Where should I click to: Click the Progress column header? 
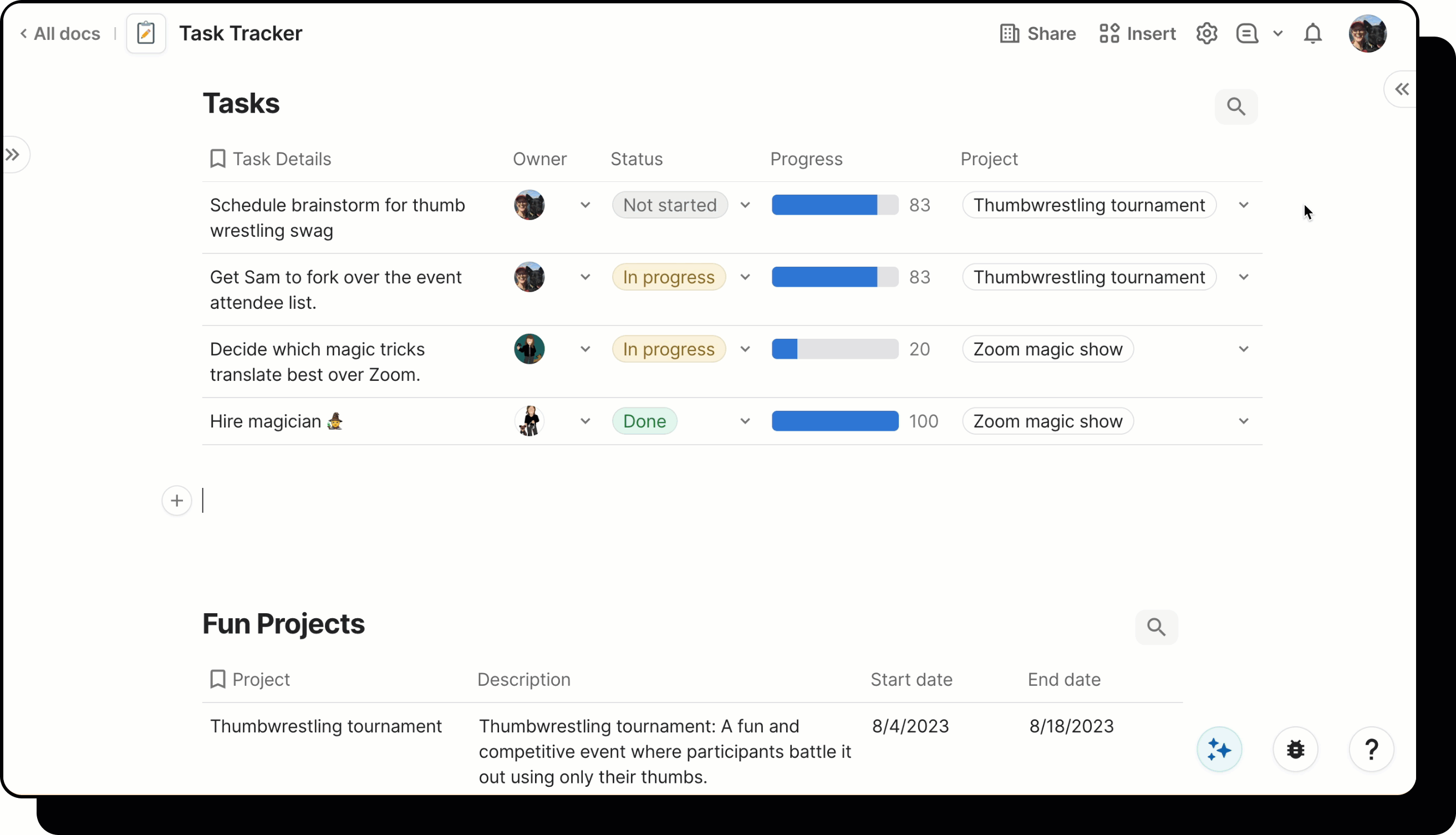pyautogui.click(x=806, y=159)
